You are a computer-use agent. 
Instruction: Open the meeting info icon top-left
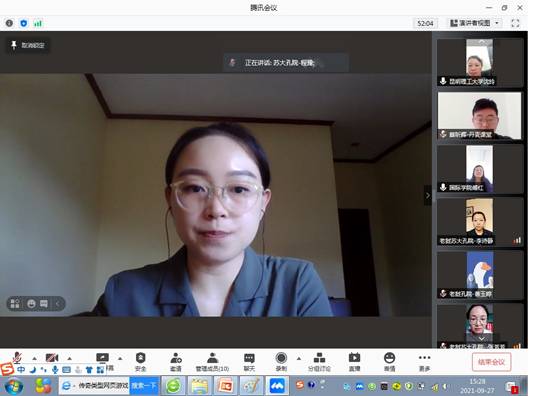pyautogui.click(x=9, y=23)
